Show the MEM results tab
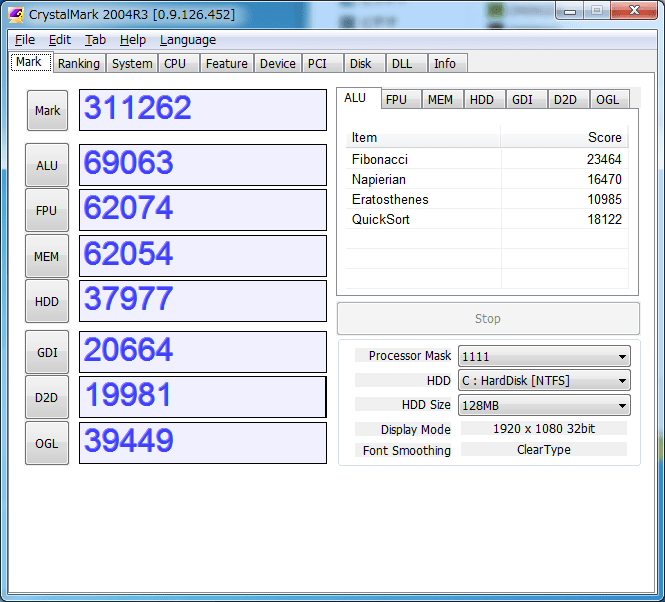This screenshot has height=602, width=665. coord(442,99)
